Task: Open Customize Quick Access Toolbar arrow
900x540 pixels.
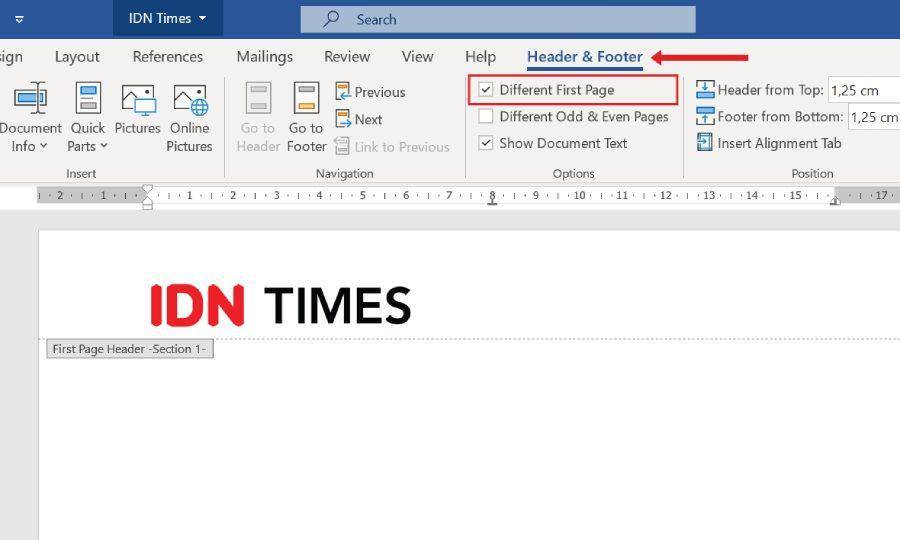Action: pos(19,20)
